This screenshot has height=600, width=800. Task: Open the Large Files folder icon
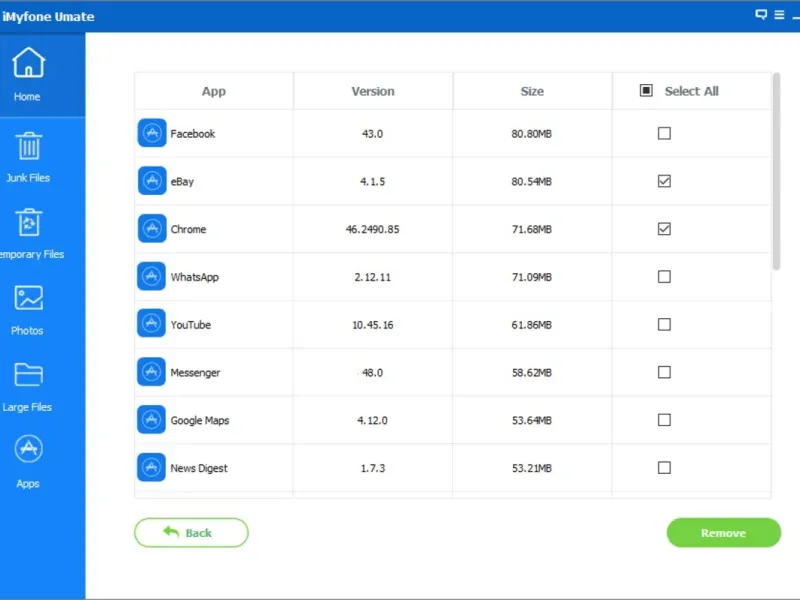(29, 374)
